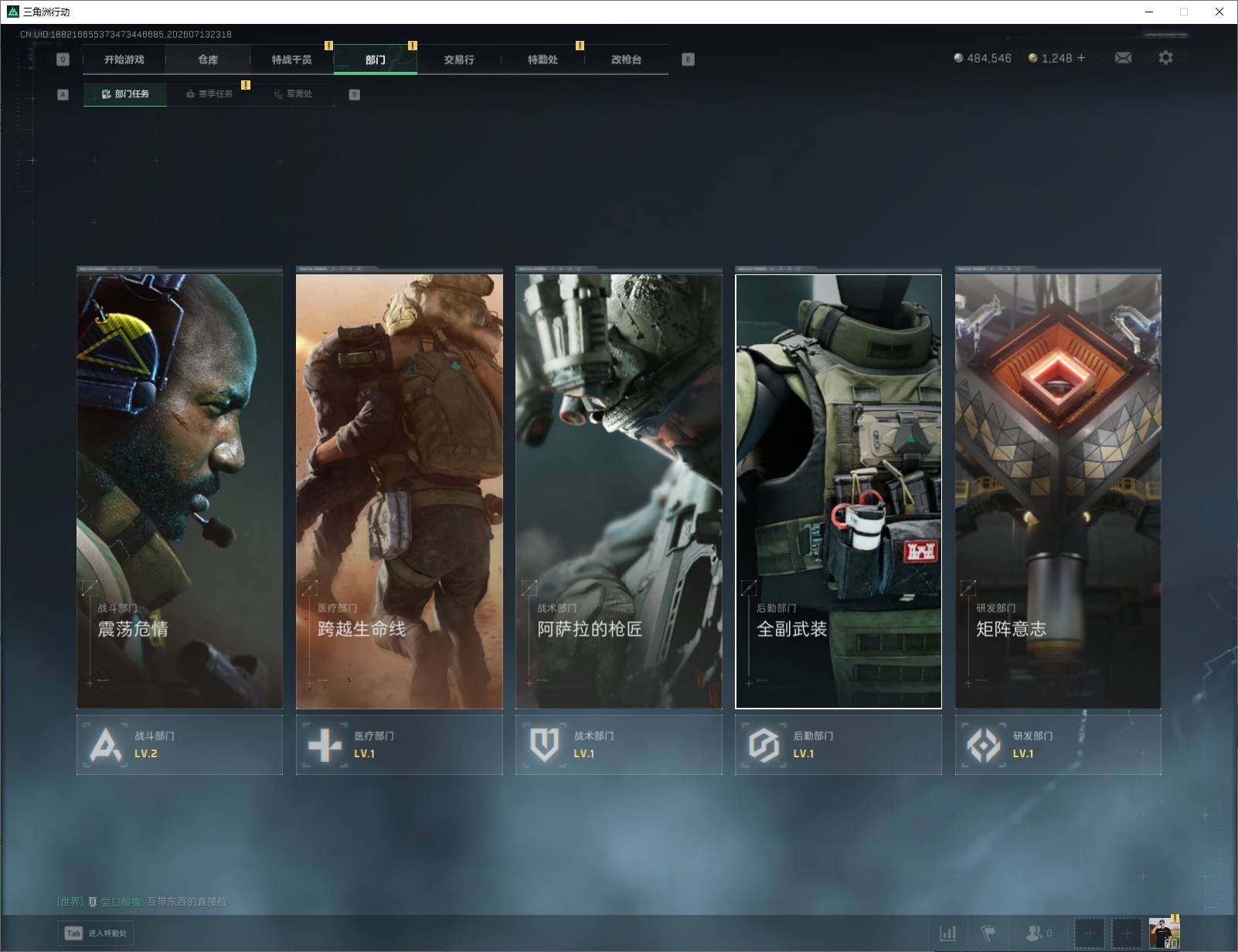Click the first empty squad slot
Screen dimensions: 1238x952
[x=1090, y=933]
